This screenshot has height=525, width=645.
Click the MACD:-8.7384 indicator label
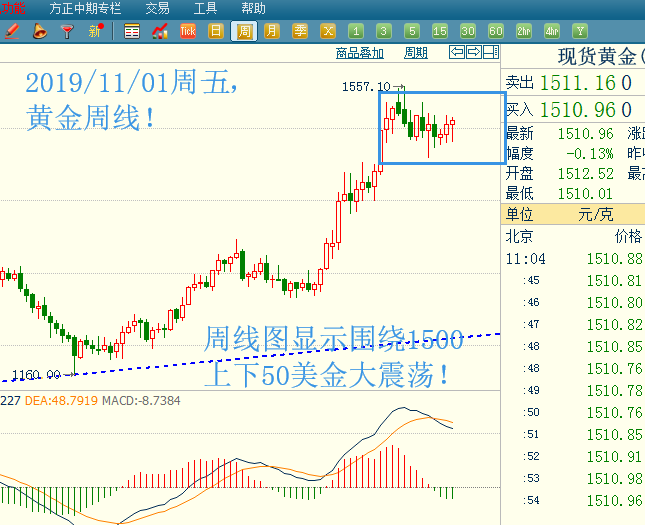[141, 401]
